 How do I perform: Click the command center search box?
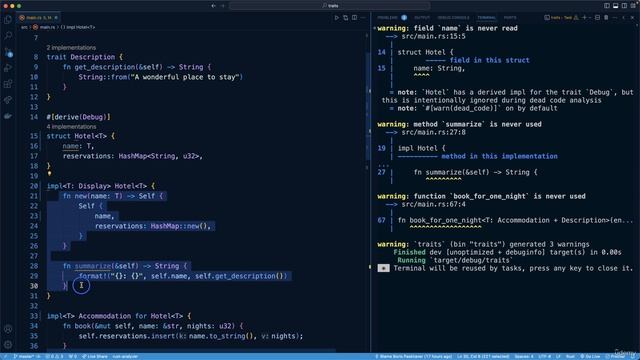330,6
